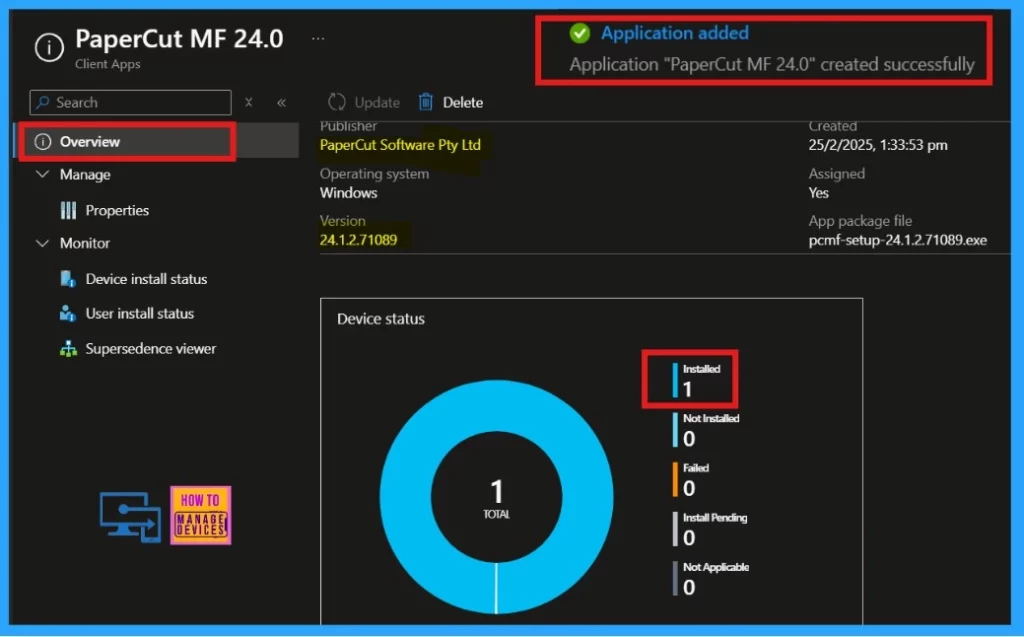
Task: Click the Delete button label
Action: pos(463,103)
